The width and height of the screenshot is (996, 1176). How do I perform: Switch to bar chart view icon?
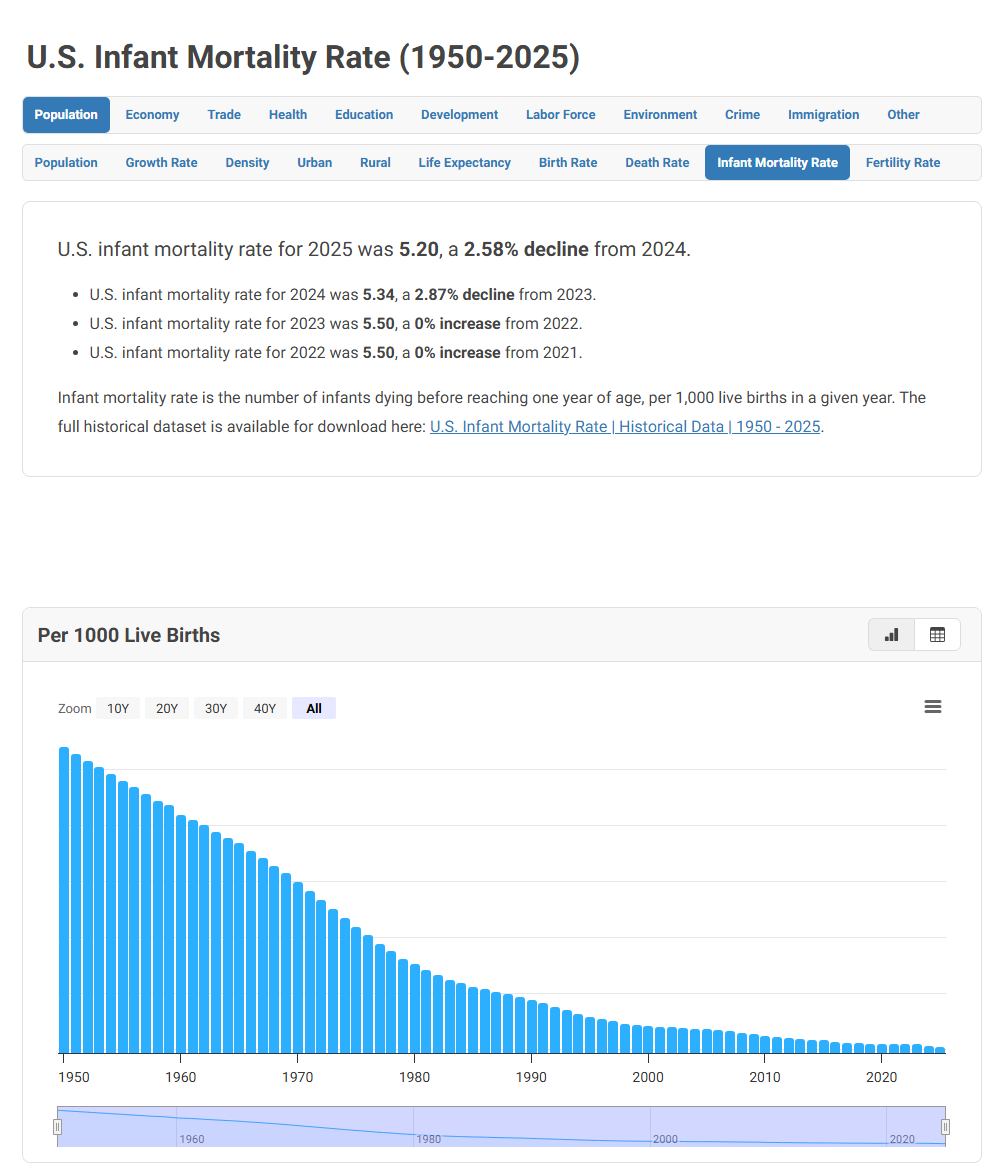(891, 634)
